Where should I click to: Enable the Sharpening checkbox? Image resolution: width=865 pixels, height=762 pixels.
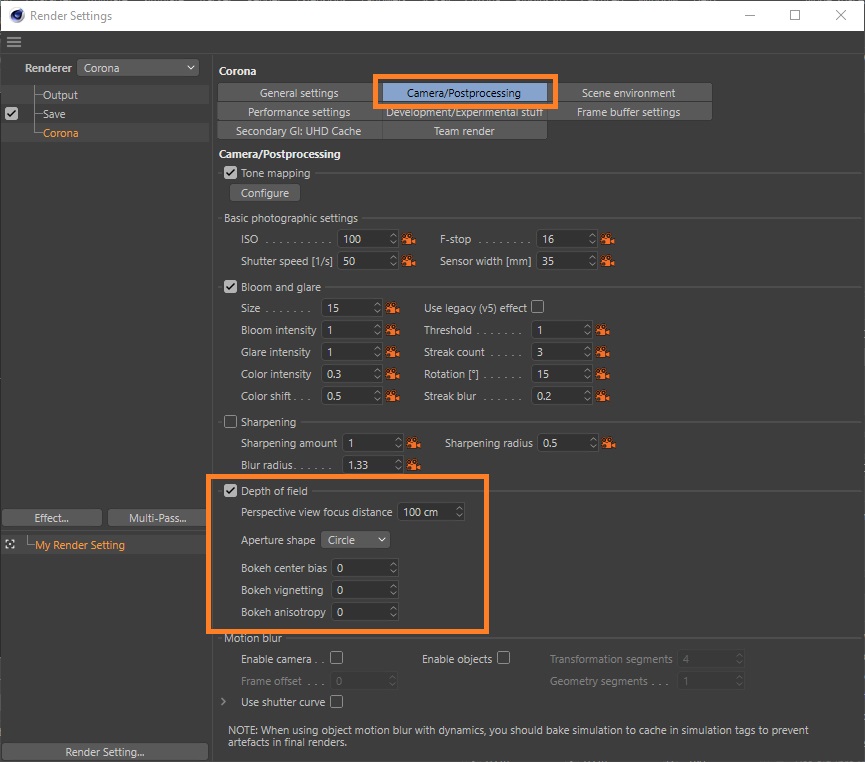pos(231,422)
